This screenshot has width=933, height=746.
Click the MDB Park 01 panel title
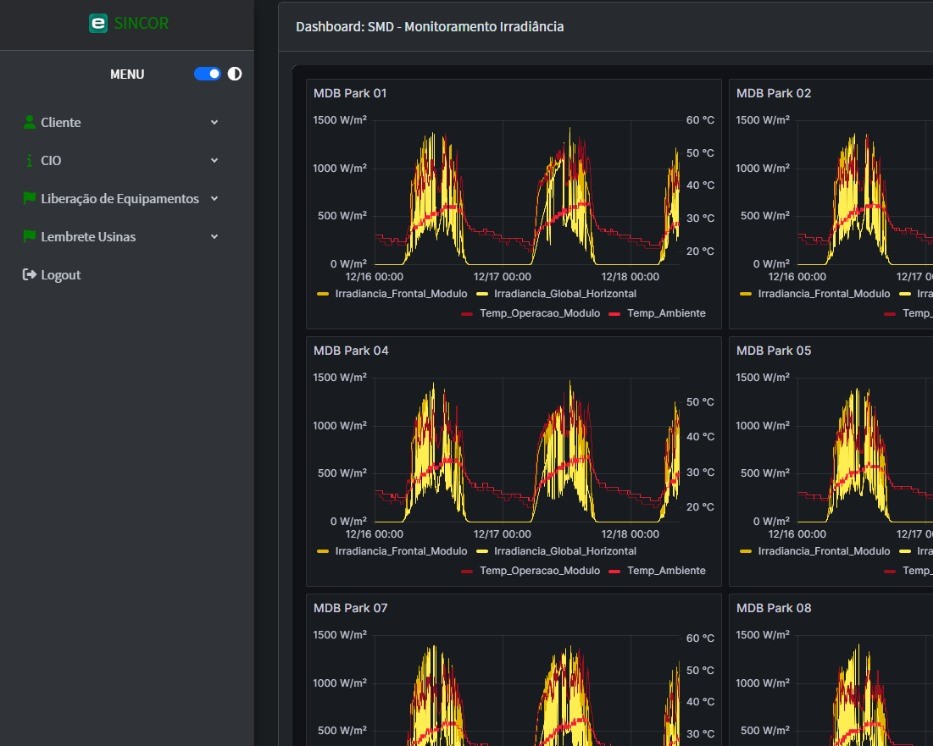350,93
